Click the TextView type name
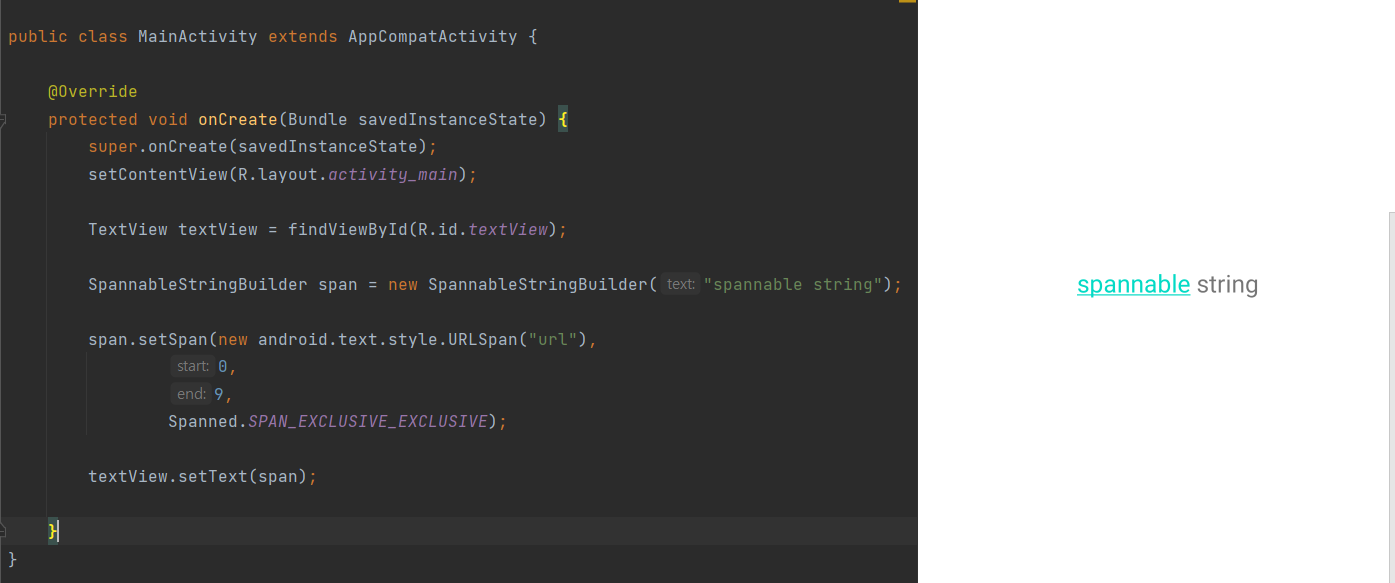This screenshot has height=583, width=1395. tap(128, 230)
